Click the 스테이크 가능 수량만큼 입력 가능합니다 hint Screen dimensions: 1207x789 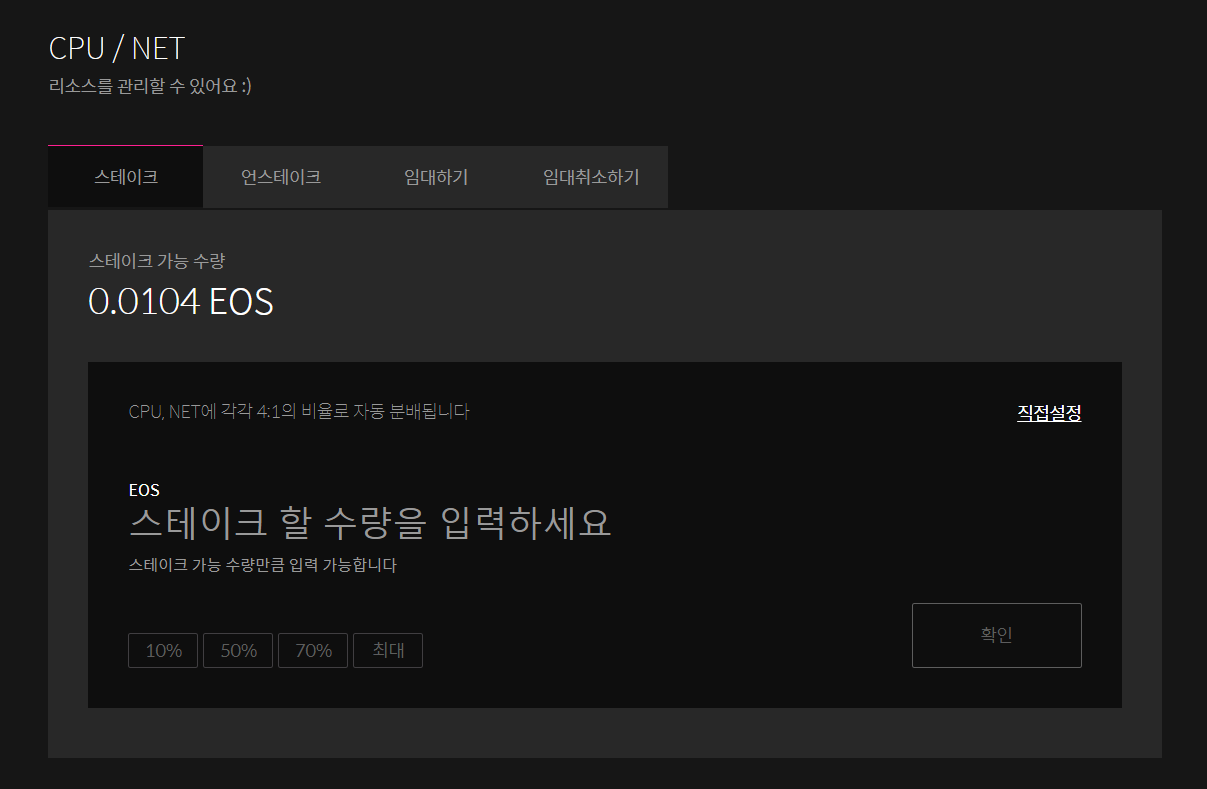point(263,565)
